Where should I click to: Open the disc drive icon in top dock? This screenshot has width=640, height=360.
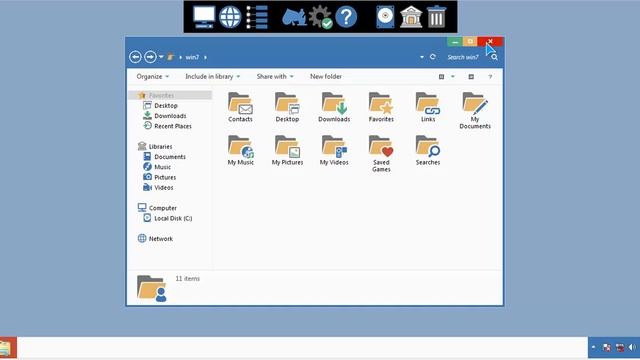tap(385, 17)
